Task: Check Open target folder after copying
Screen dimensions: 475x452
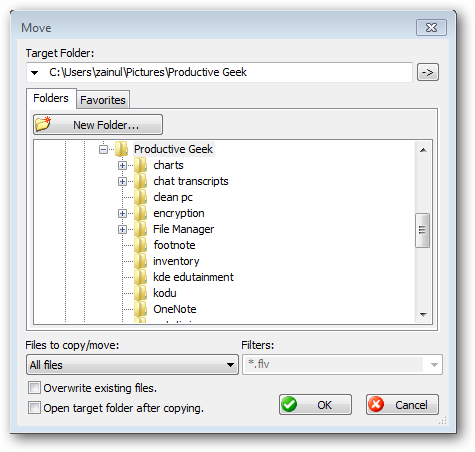Action: pyautogui.click(x=34, y=408)
